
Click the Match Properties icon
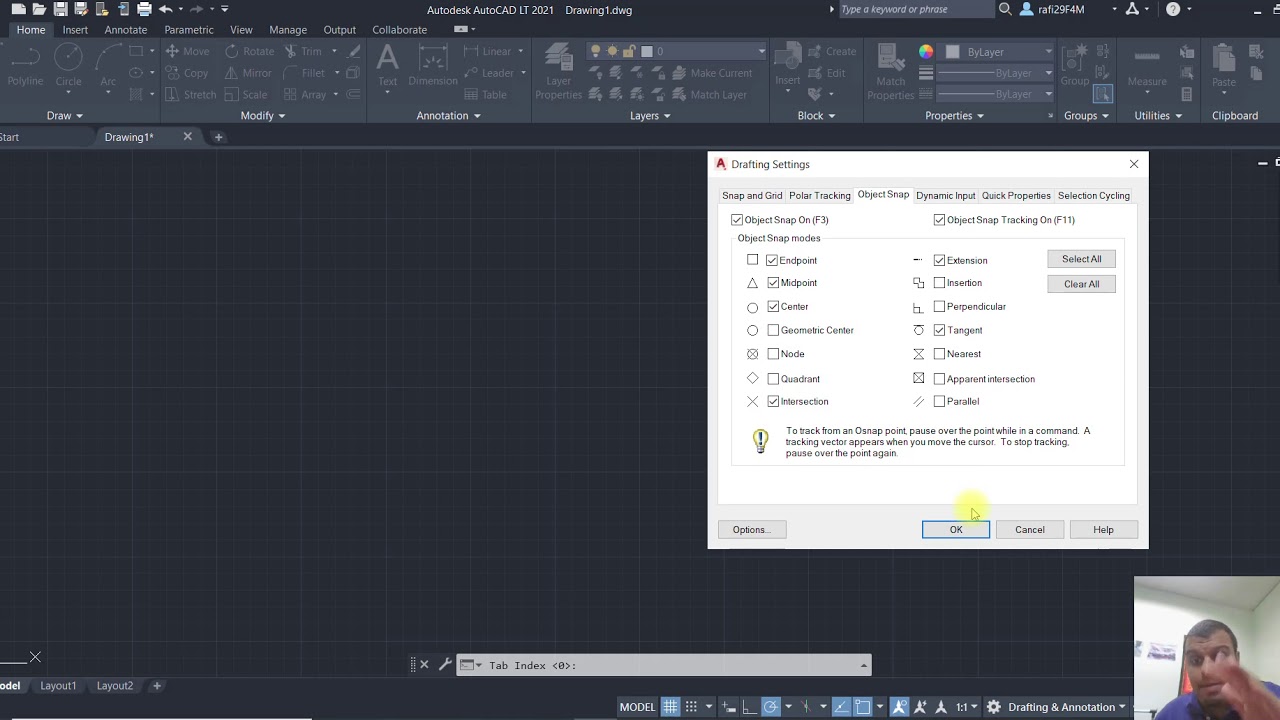click(890, 71)
